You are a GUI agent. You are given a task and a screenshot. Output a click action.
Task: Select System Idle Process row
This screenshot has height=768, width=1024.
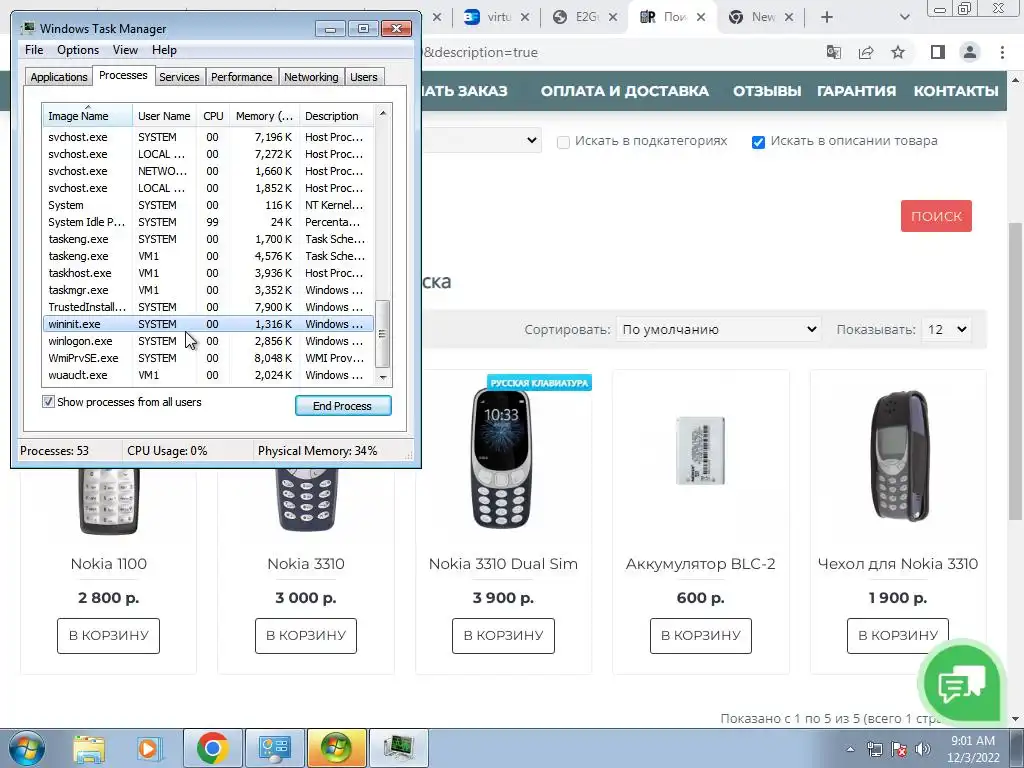coord(208,222)
